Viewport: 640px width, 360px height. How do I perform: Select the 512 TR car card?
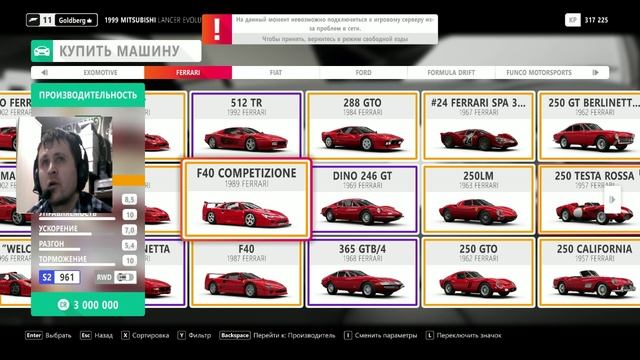tap(247, 126)
